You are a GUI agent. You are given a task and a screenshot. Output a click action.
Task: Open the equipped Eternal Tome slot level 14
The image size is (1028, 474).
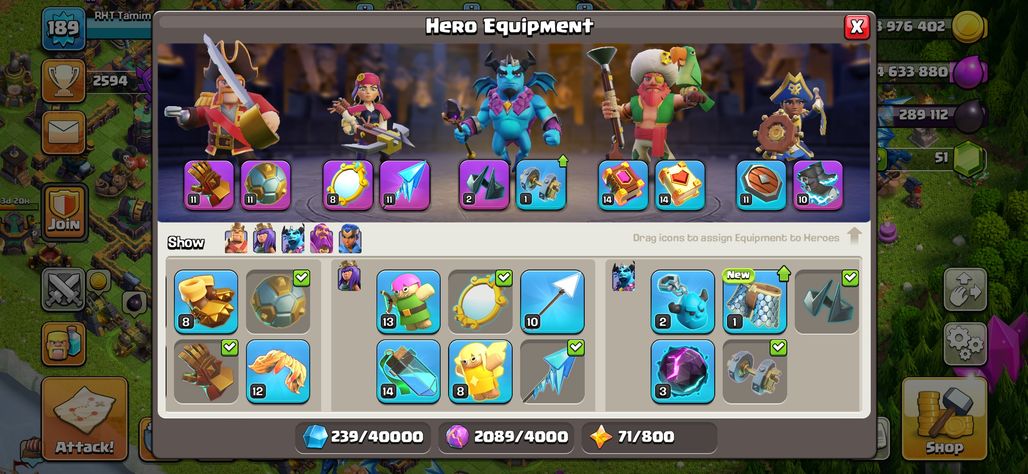(623, 185)
